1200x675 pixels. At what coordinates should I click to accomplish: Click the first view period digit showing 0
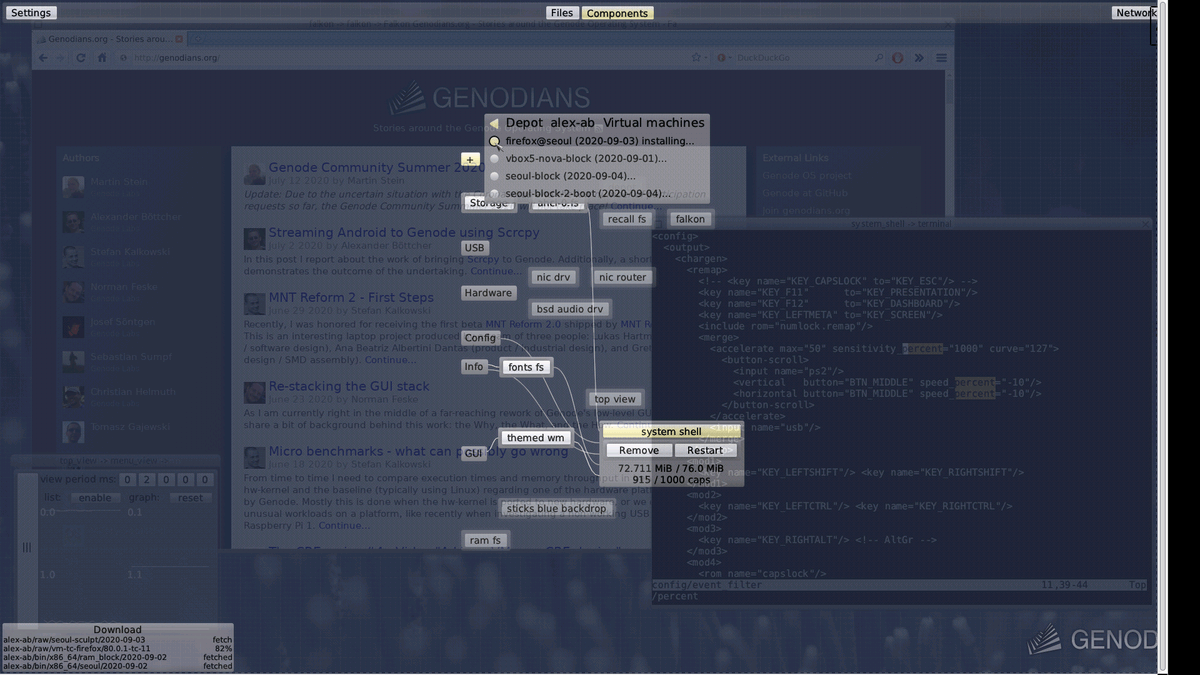pos(128,480)
